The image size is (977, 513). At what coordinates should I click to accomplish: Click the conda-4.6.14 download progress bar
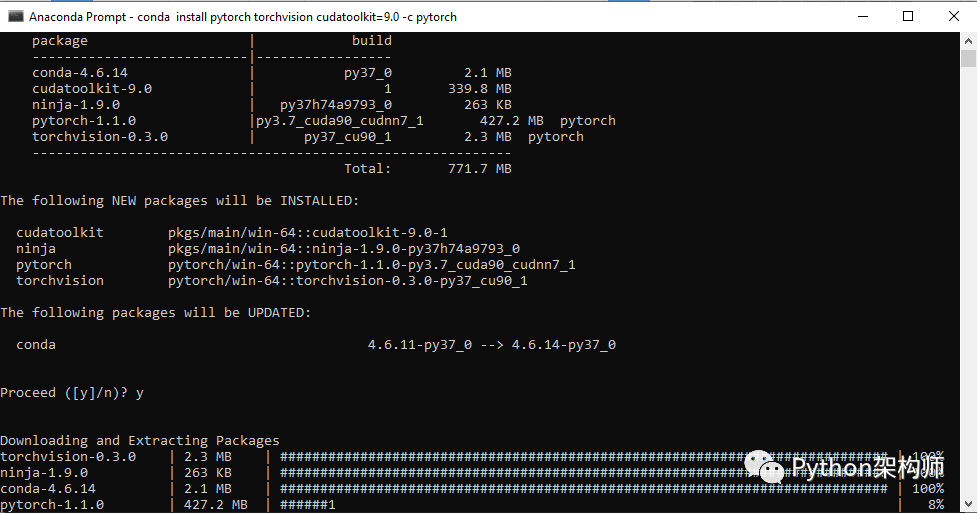[x=584, y=489]
